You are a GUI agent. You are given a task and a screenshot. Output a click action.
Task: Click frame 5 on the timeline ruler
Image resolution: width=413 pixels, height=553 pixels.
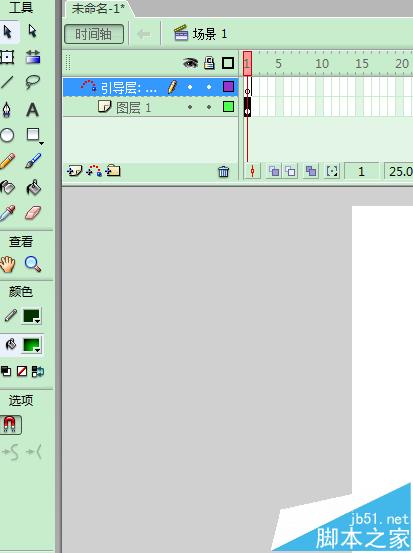click(x=278, y=63)
